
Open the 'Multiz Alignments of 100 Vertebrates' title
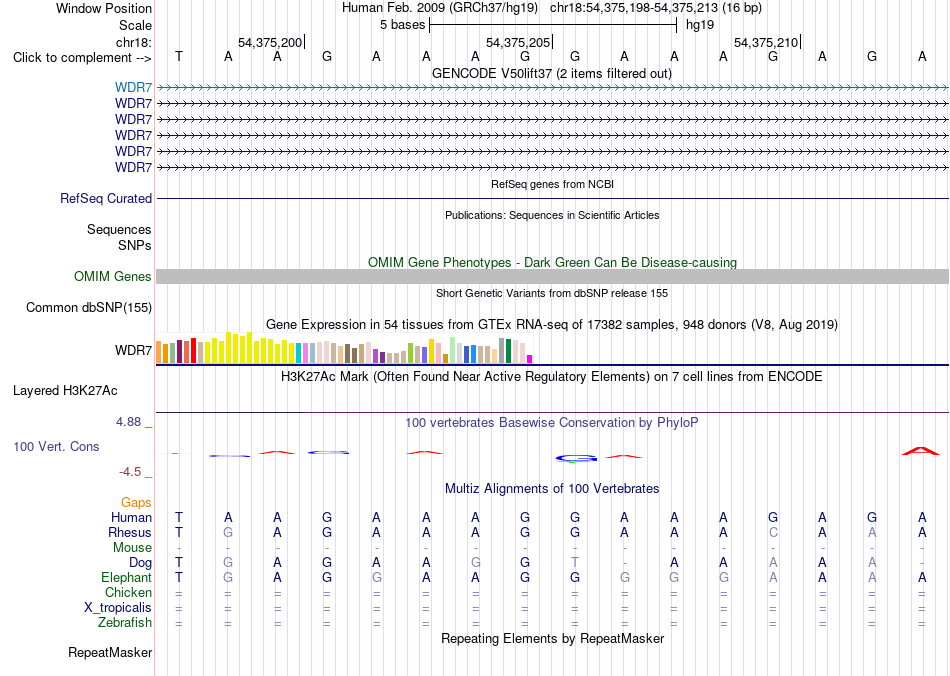click(552, 489)
